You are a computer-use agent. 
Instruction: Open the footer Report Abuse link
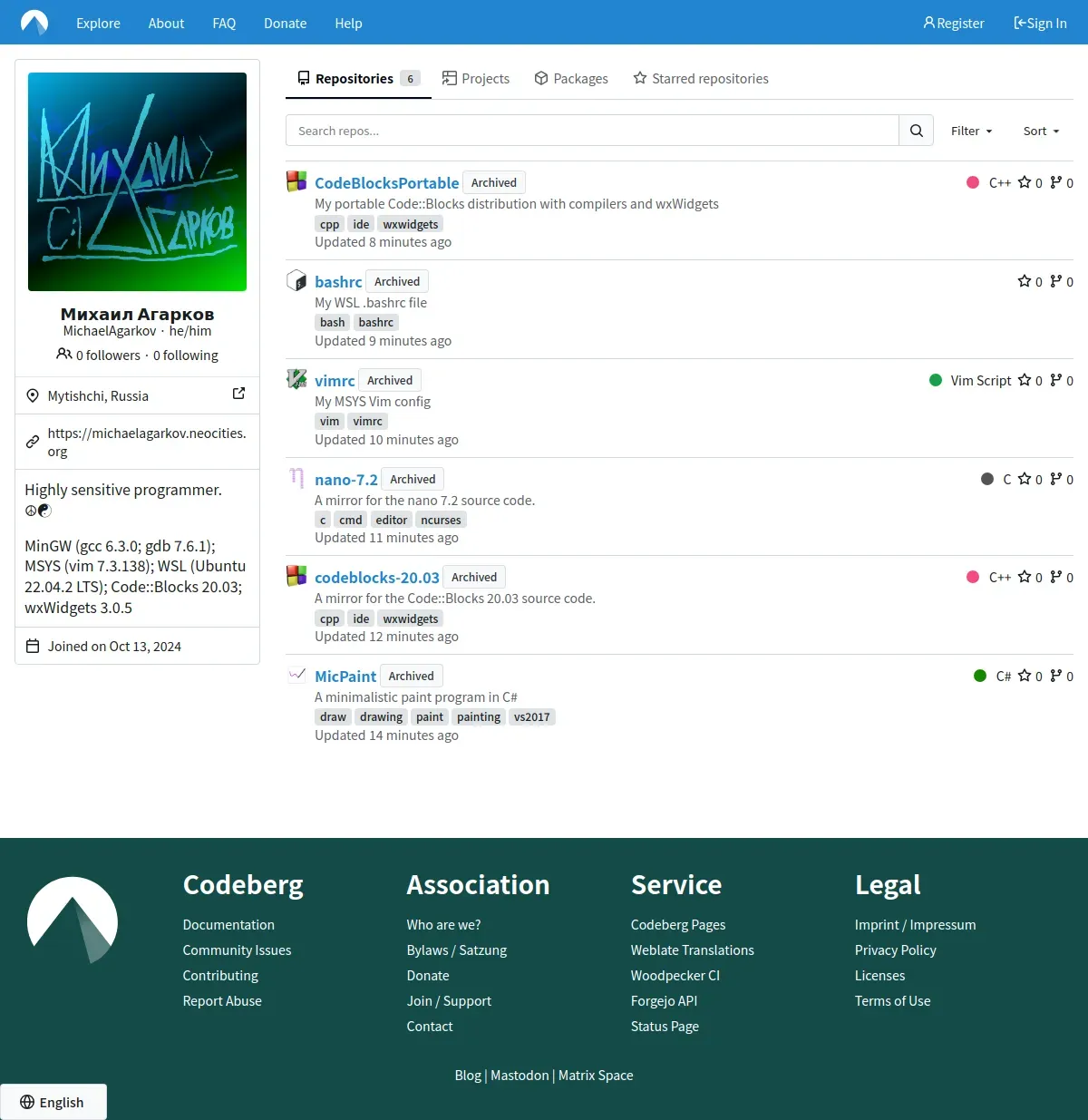click(222, 1000)
